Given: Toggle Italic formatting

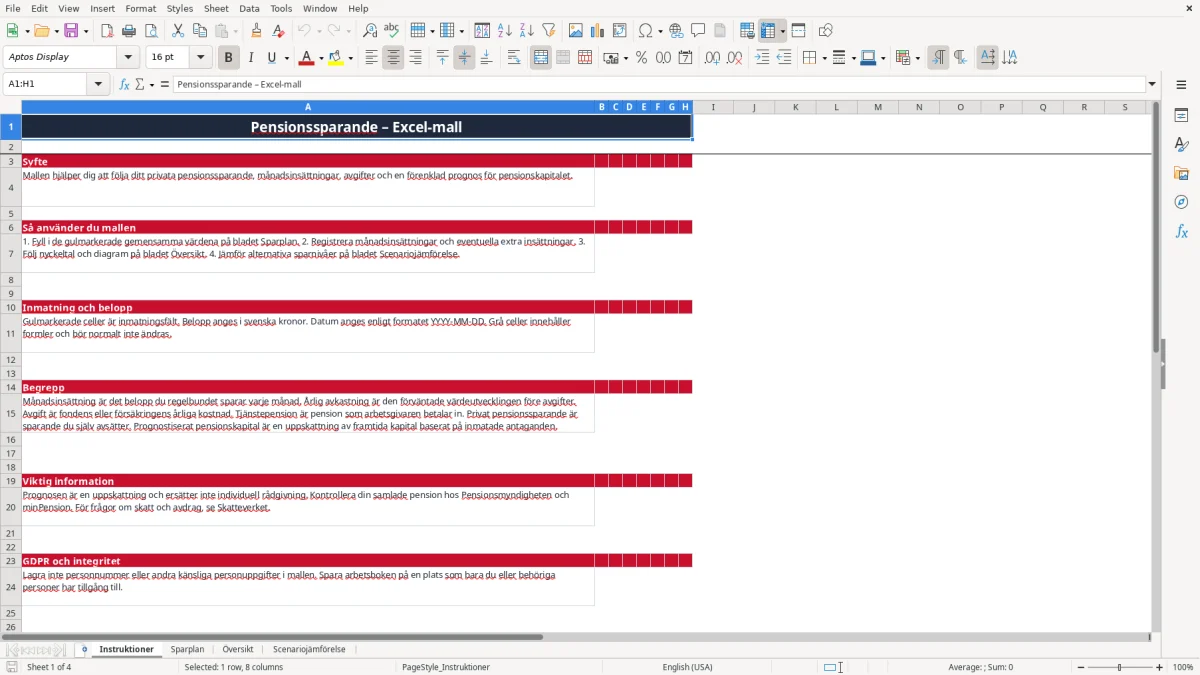Looking at the screenshot, I should [x=250, y=58].
